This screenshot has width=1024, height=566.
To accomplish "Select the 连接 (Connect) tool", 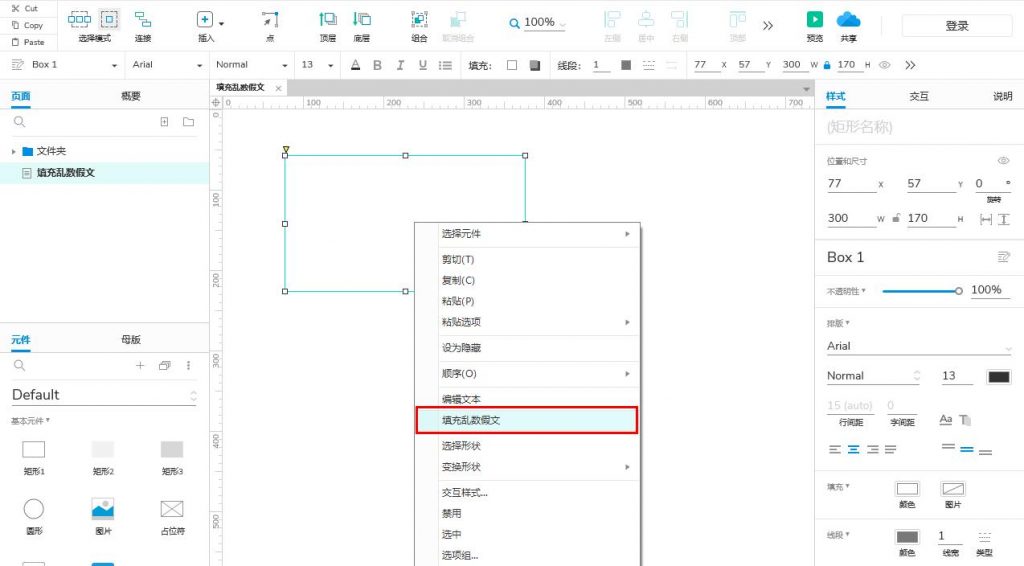I will click(x=143, y=19).
